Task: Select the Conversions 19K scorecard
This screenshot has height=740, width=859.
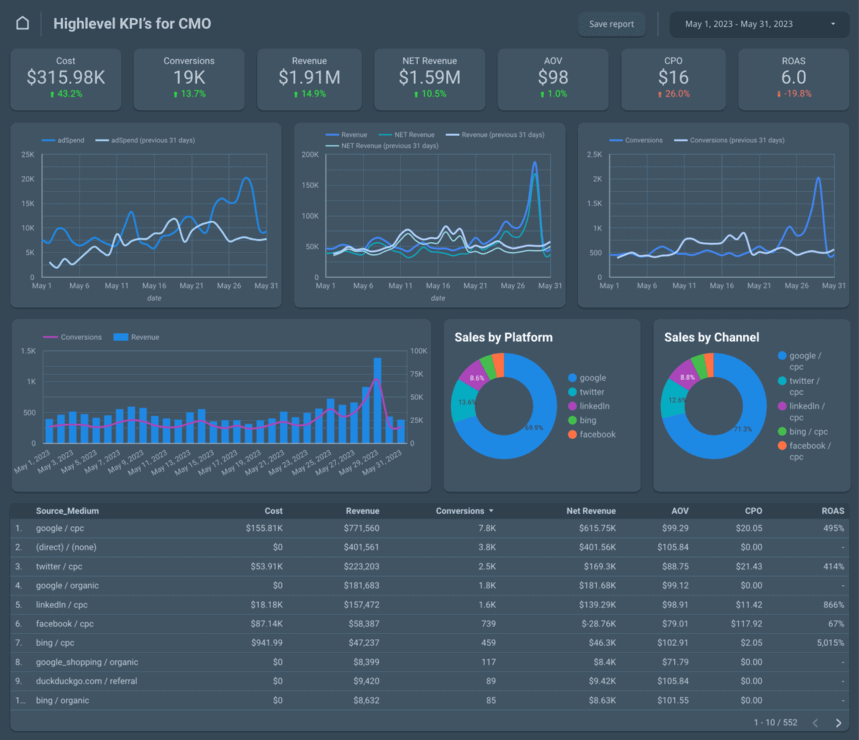Action: click(189, 79)
